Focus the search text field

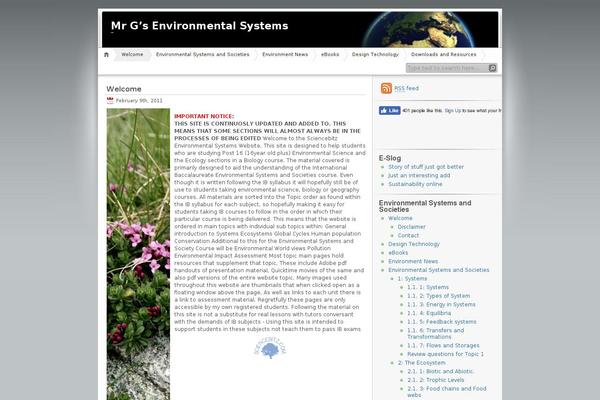447,68
